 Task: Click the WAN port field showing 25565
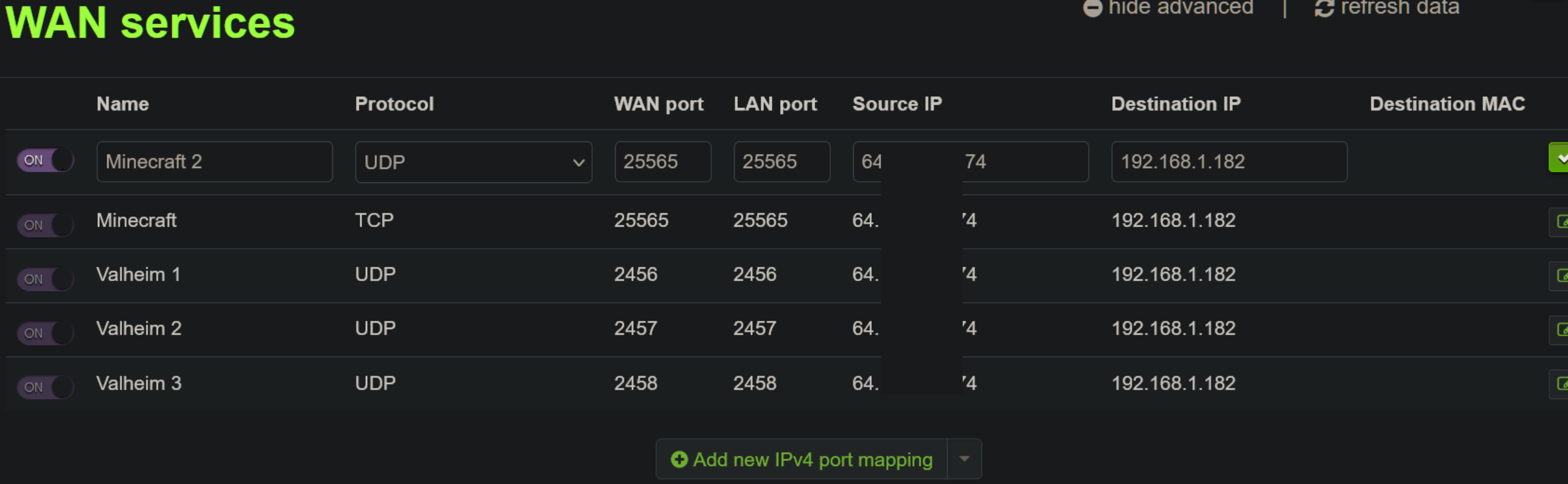tap(663, 162)
